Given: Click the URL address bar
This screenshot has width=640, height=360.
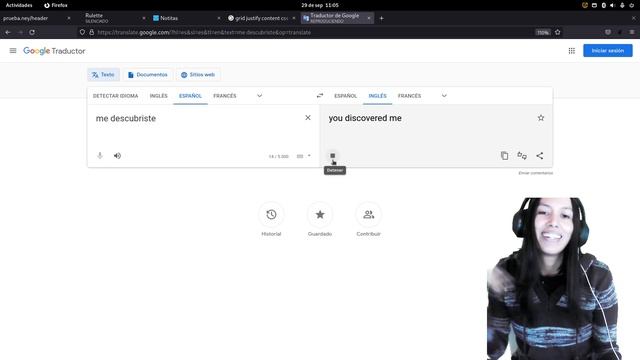Looking at the screenshot, I should click(x=314, y=32).
